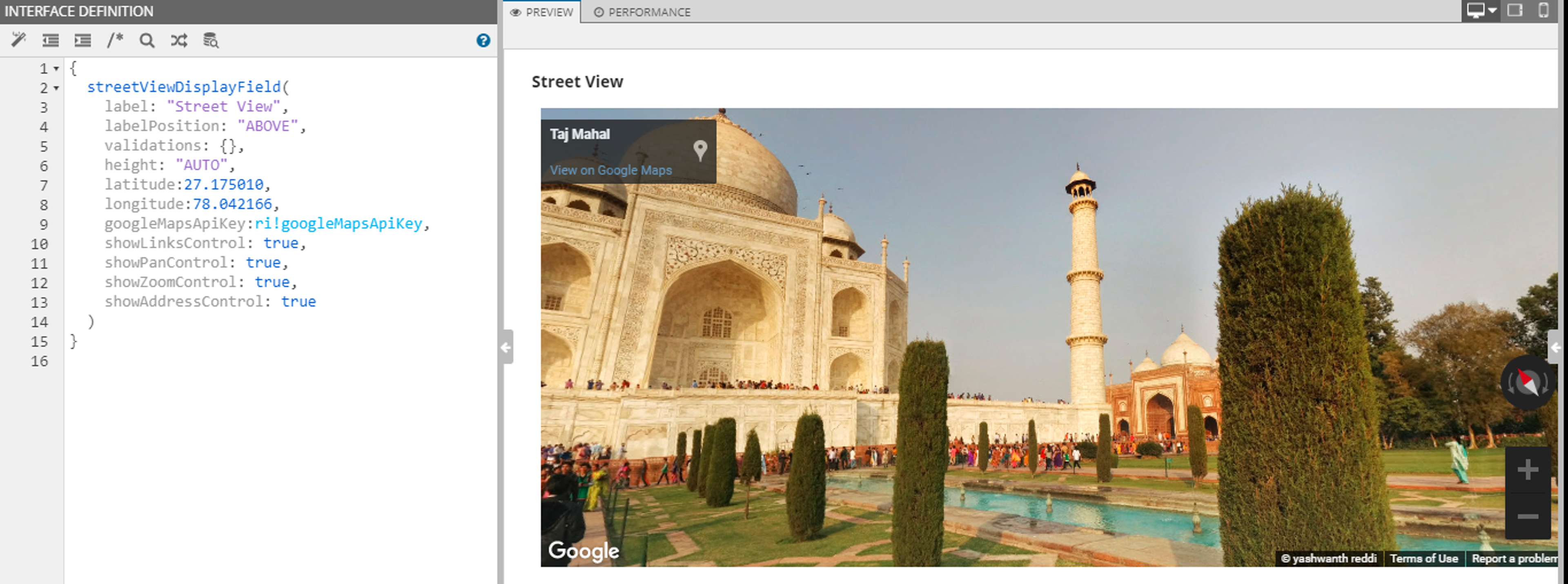Select the tablet preview icon
Screen dimensions: 1568x584
[1515, 10]
